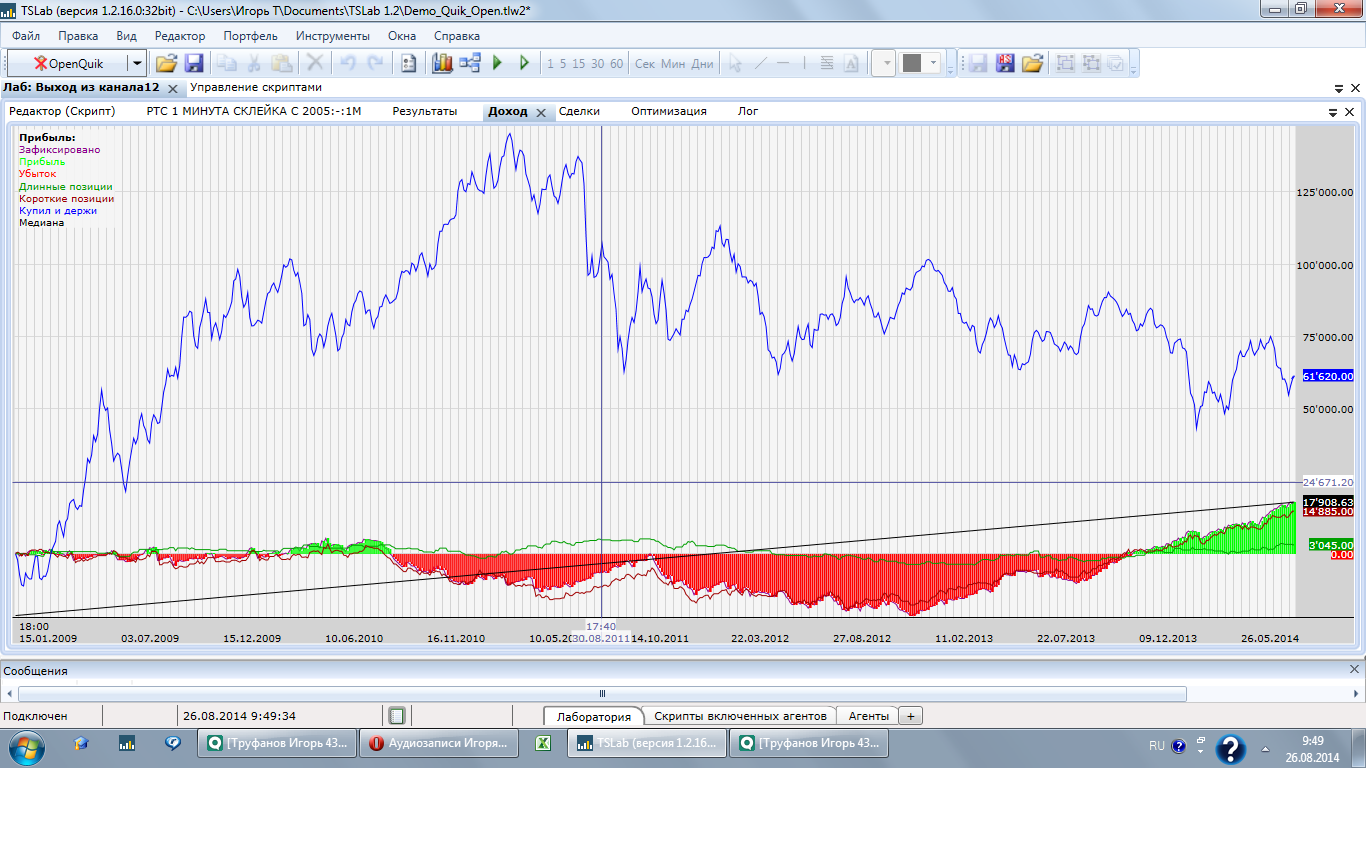The width and height of the screenshot is (1366, 861).
Task: Click the open folder icon in toolbar
Action: 166,63
